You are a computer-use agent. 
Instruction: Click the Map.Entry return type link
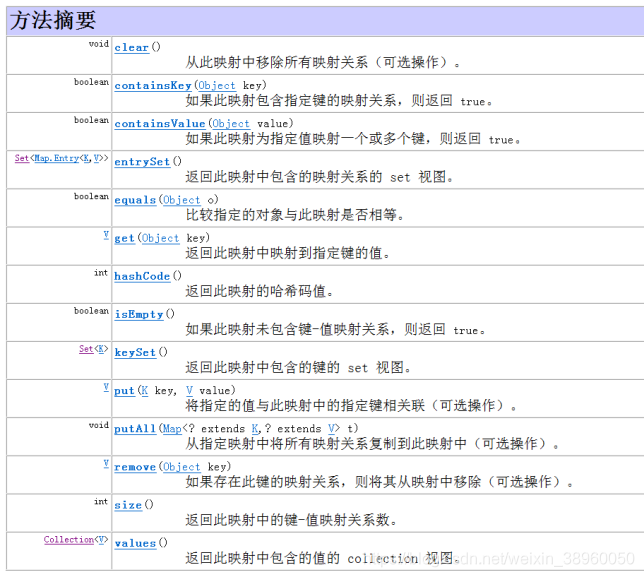(x=57, y=158)
